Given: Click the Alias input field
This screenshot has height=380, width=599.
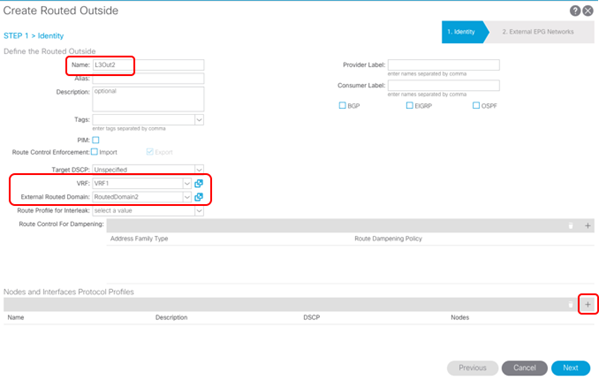Looking at the screenshot, I should tap(148, 79).
